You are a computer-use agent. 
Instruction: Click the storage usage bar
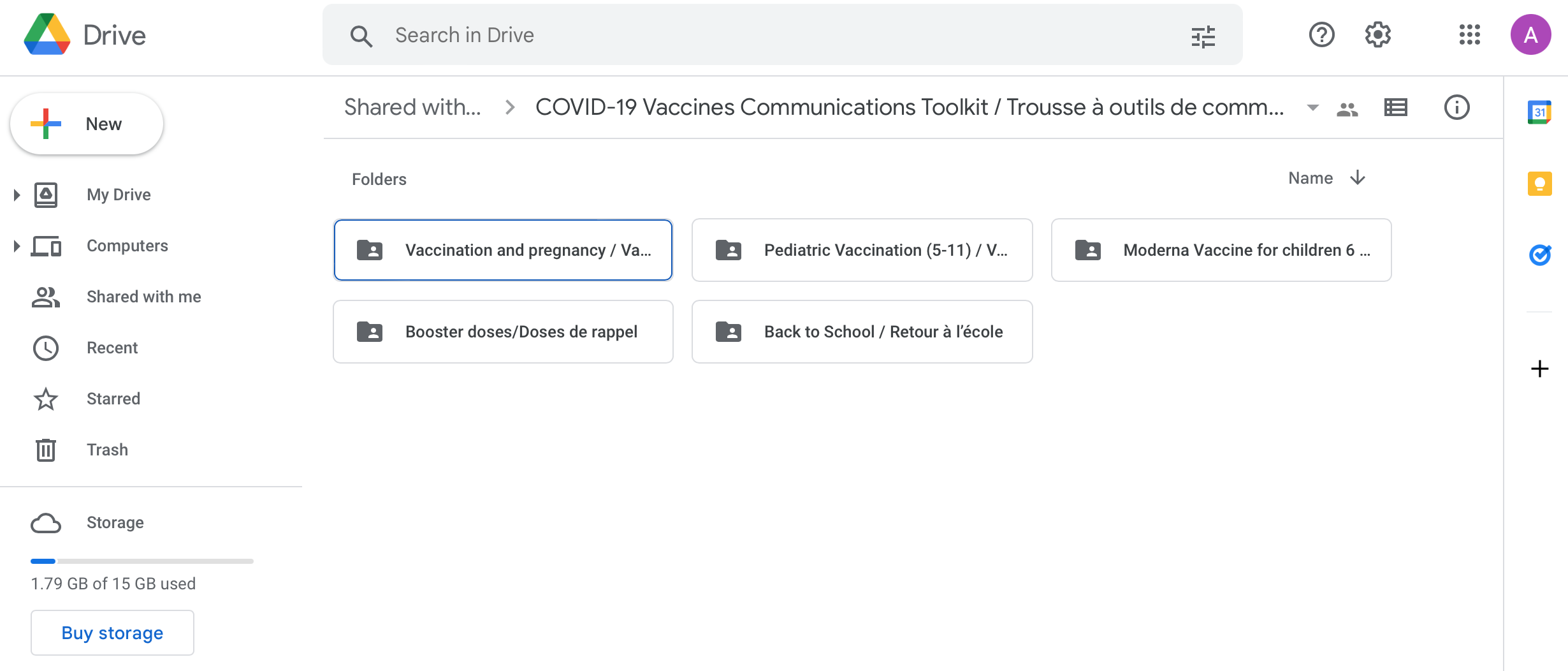point(142,561)
